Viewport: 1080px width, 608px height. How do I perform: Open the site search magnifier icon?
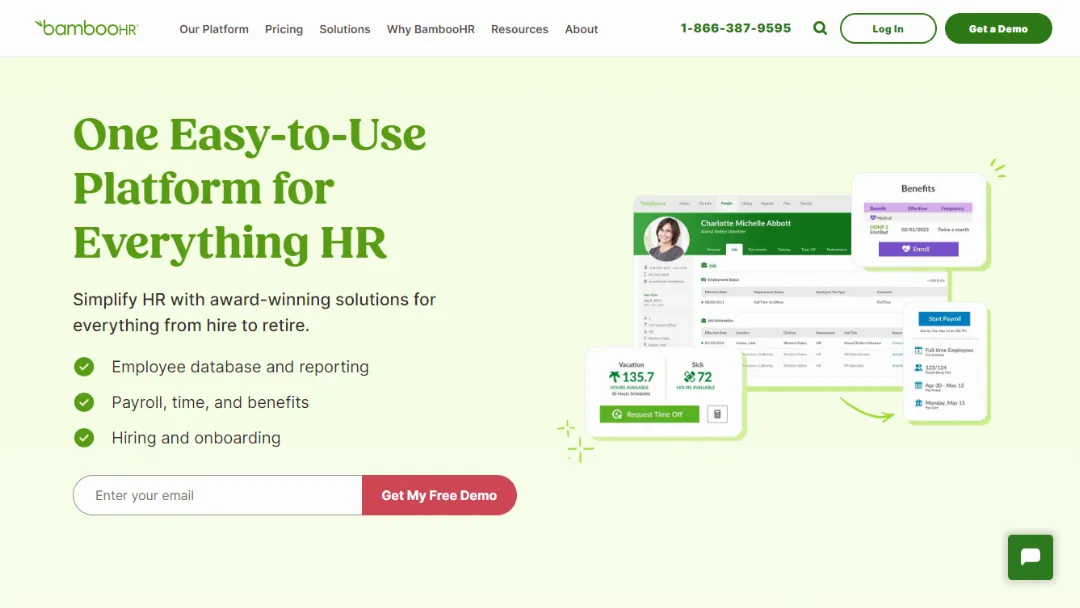click(820, 28)
